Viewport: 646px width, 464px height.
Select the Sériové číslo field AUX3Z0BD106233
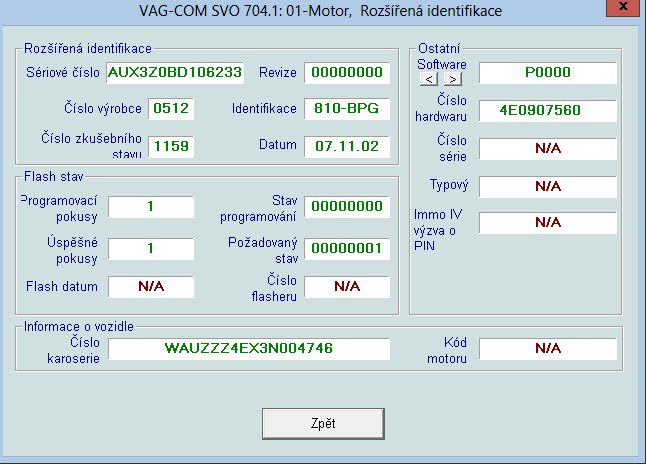tap(175, 73)
